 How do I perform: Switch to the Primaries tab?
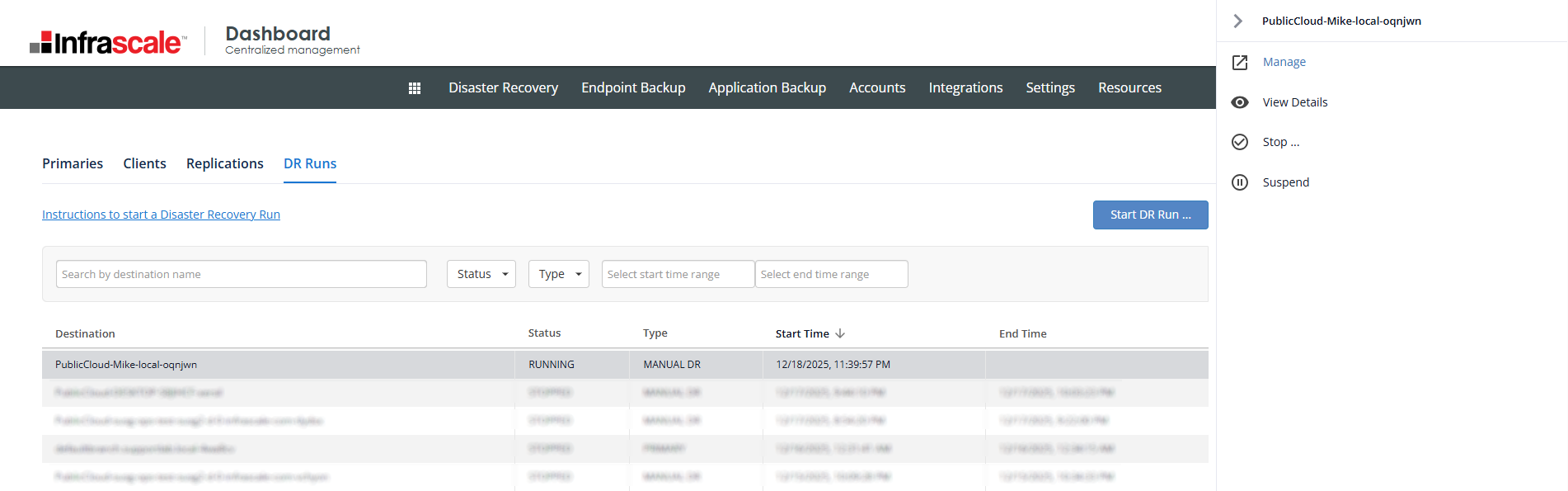[73, 163]
